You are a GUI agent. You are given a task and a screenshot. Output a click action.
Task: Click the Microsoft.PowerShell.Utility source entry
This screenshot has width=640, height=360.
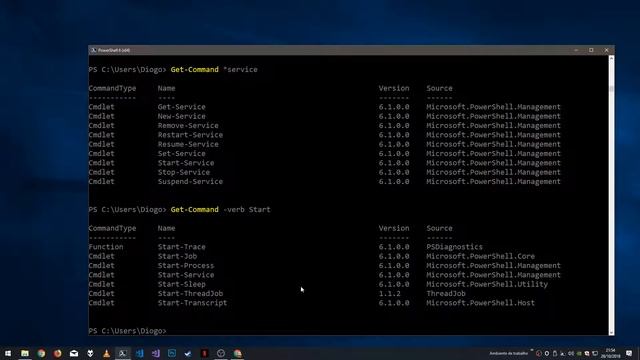pyautogui.click(x=487, y=284)
